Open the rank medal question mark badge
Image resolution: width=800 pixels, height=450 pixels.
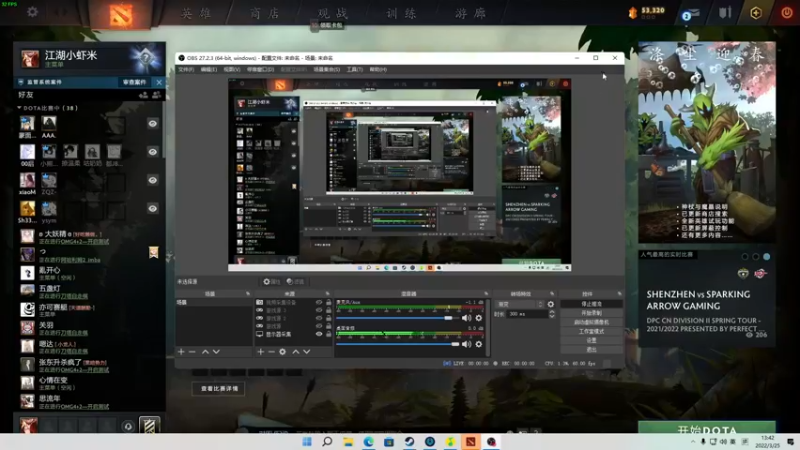point(145,58)
